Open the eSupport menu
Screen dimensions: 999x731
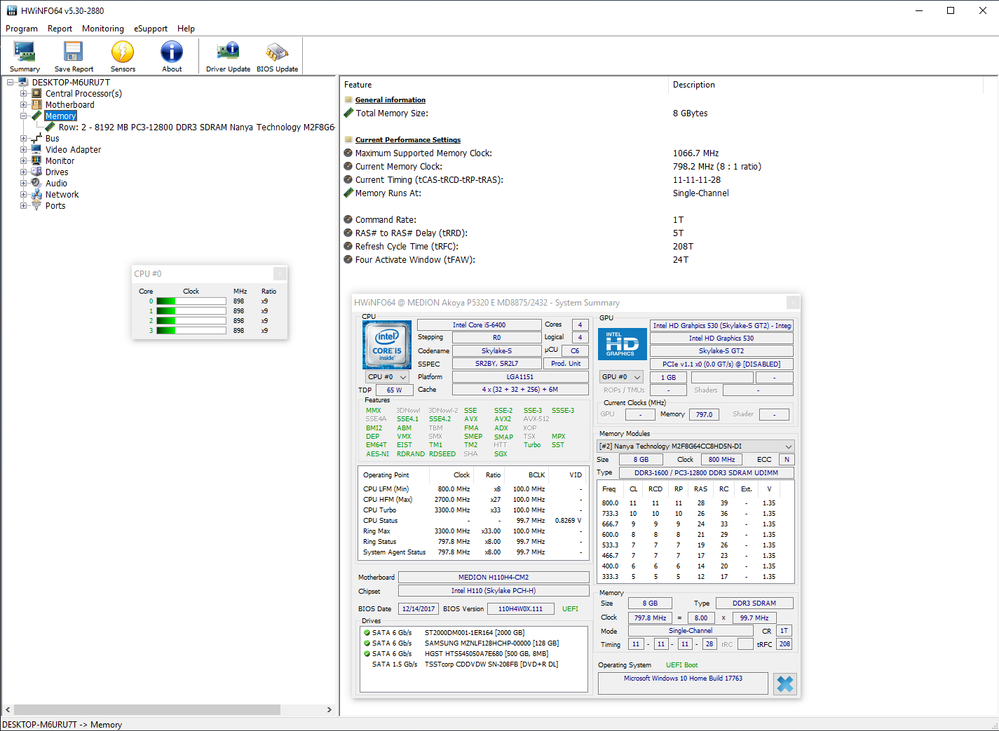click(152, 29)
